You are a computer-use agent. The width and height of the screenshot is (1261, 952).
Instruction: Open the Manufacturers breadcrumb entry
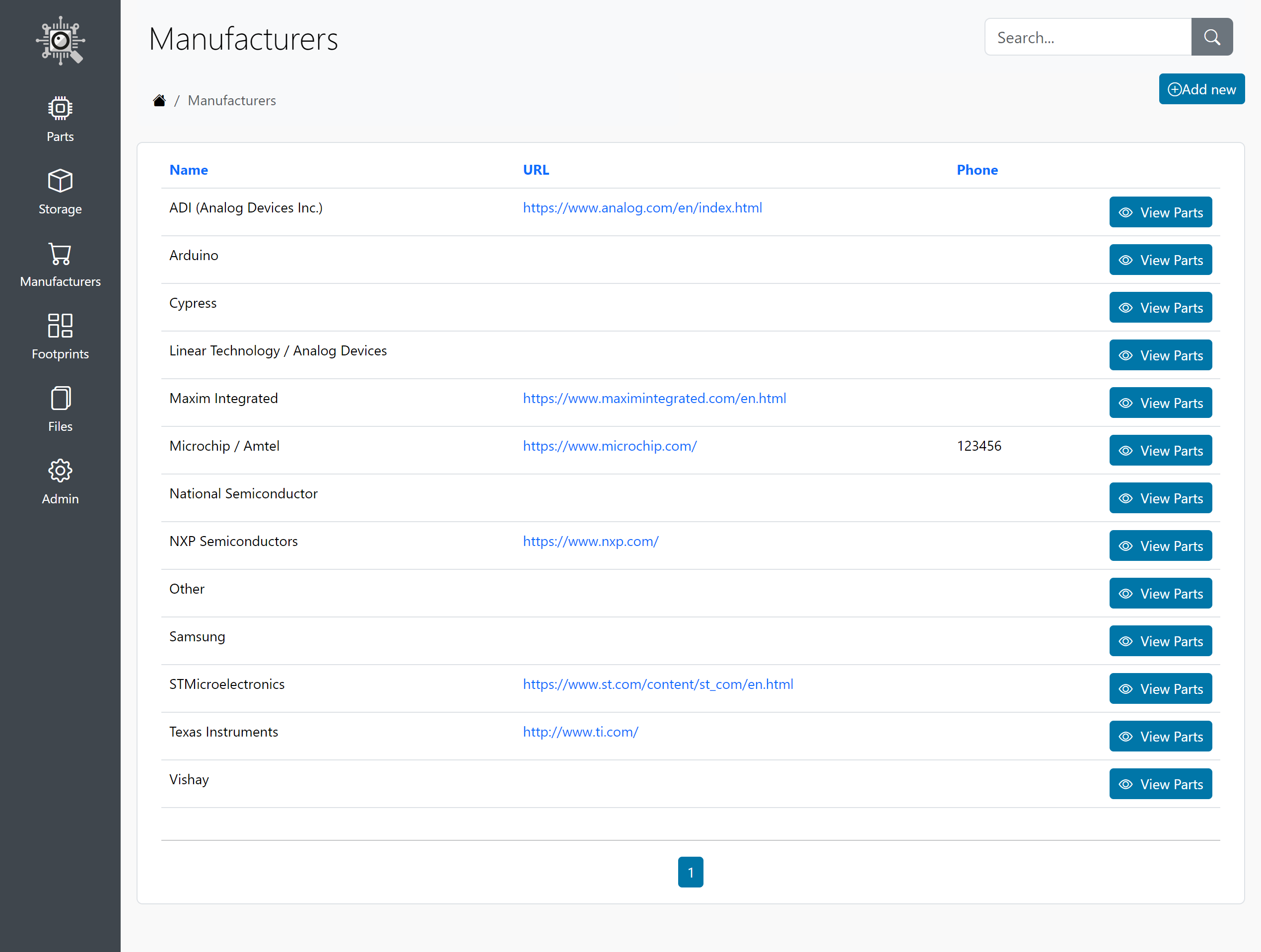pos(231,100)
